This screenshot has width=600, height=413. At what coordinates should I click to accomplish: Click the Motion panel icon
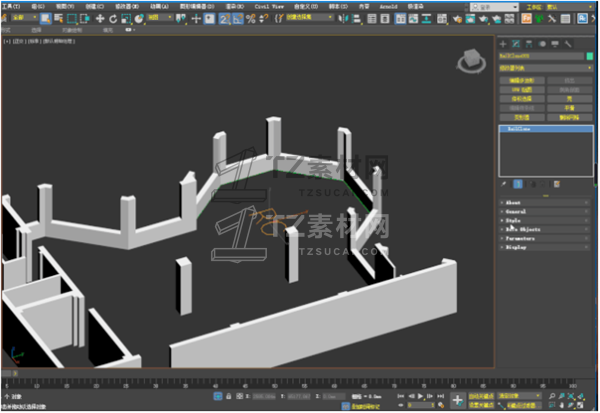point(542,44)
